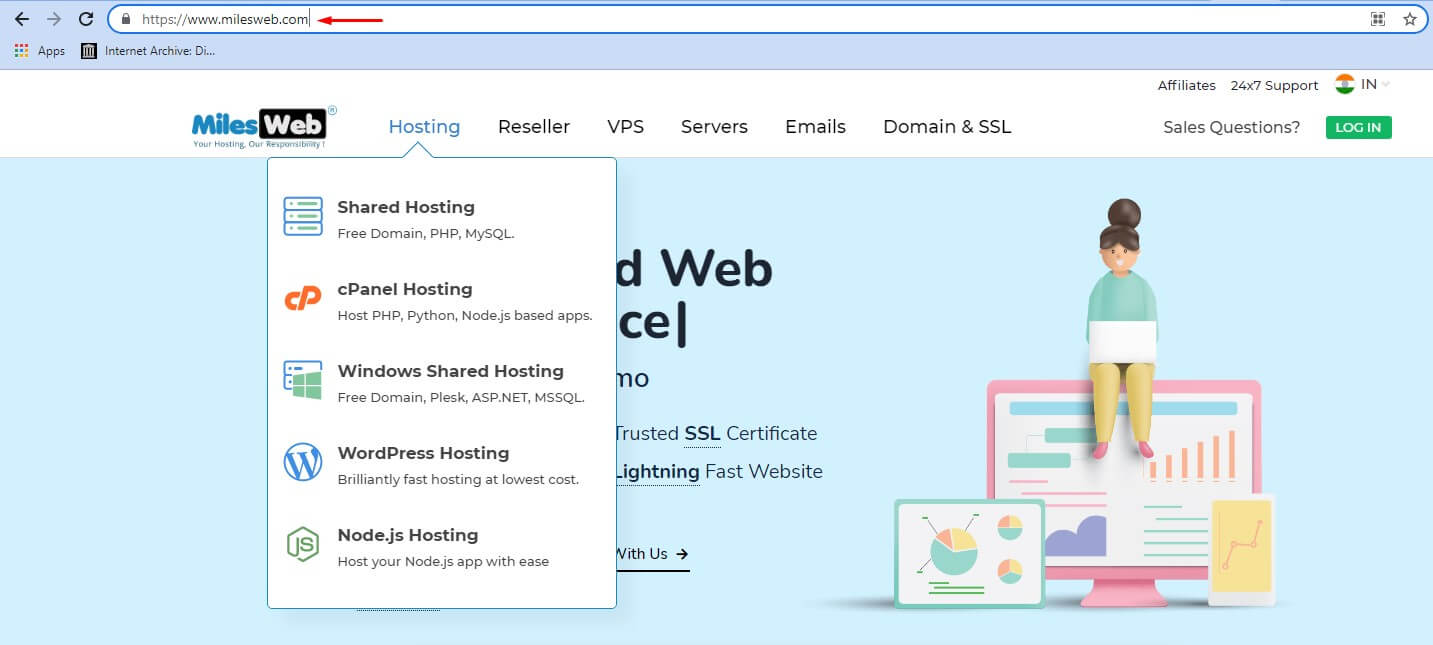Open the Hosting menu

(424, 127)
